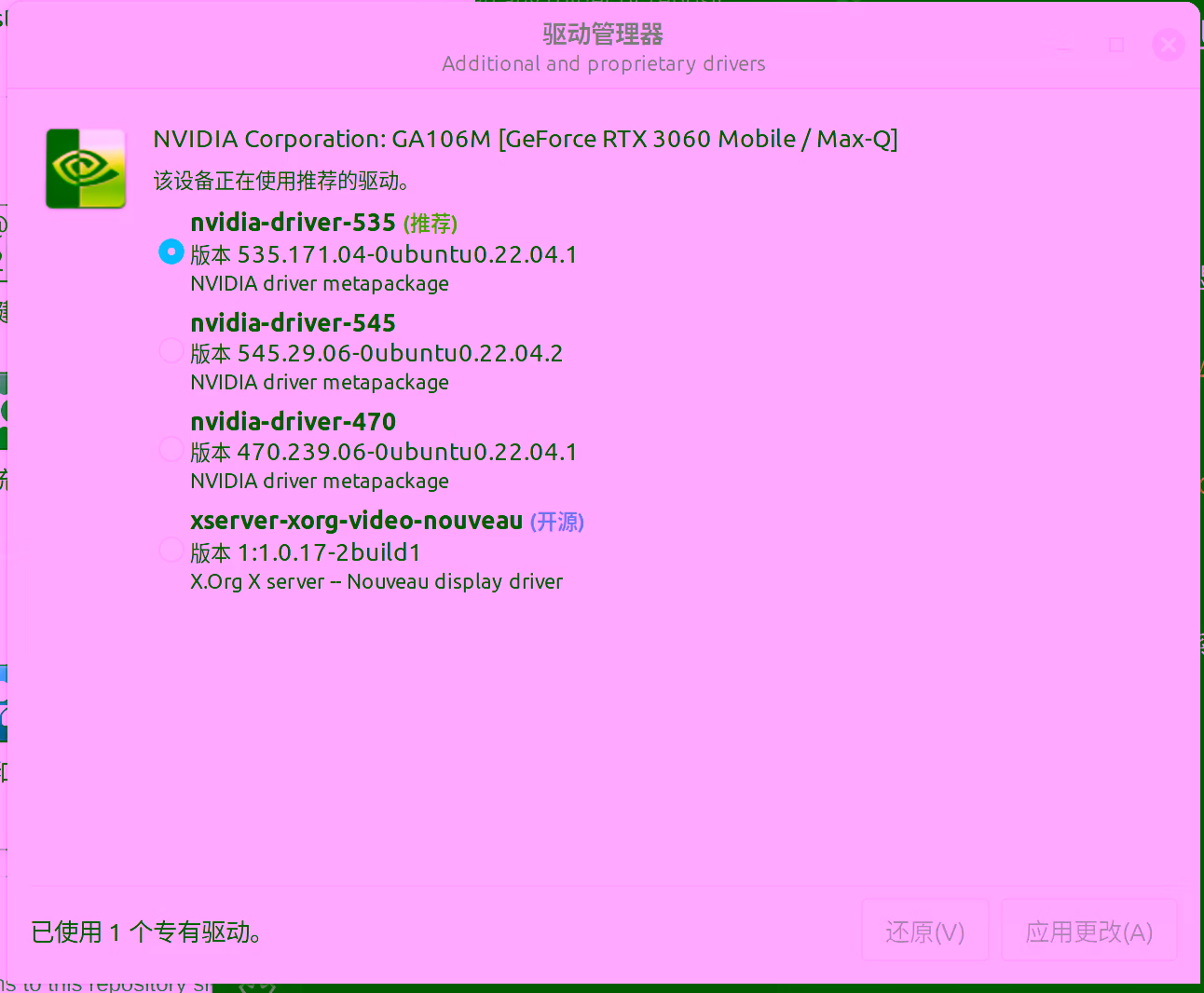Click 'NVIDIA driver metapackage' under nvidia-driver-535
Screen dimensions: 1204x993
point(320,283)
